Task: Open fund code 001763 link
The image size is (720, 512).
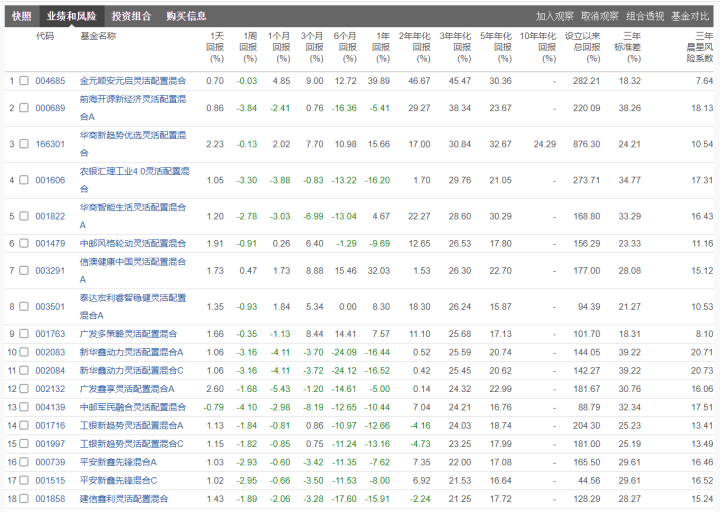Action: [50, 334]
